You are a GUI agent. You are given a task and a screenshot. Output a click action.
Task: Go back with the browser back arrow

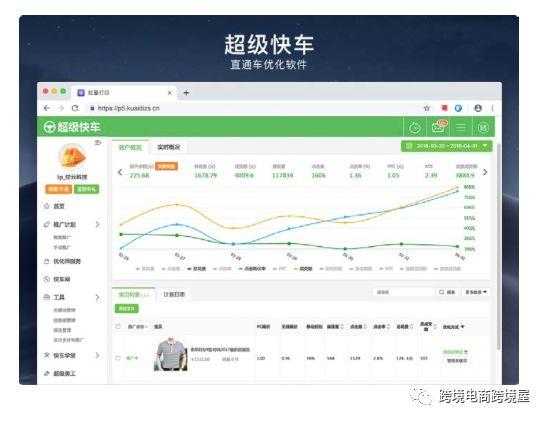tap(47, 108)
